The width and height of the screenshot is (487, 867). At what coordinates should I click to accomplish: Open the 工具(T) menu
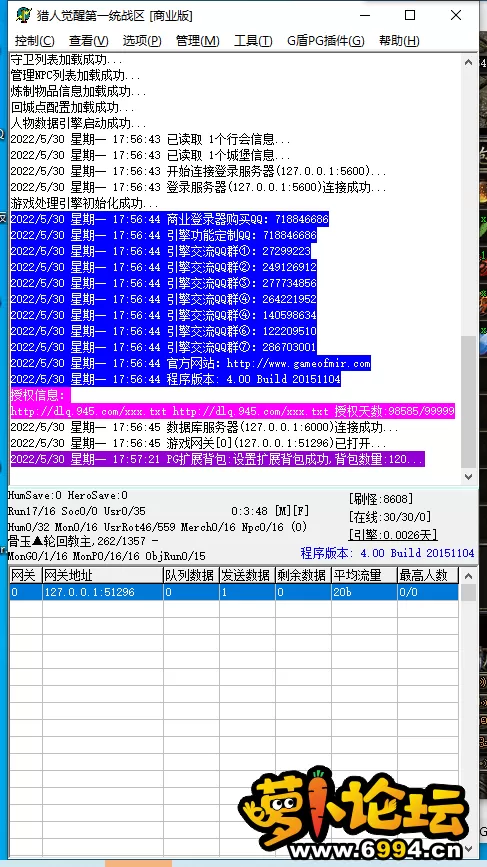[253, 40]
